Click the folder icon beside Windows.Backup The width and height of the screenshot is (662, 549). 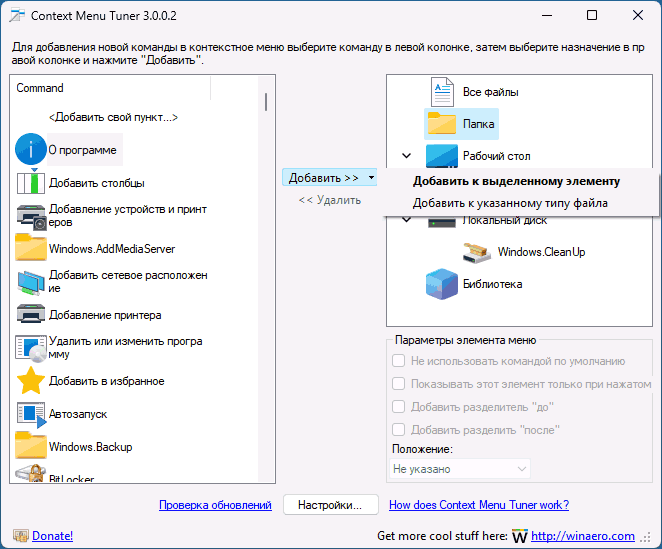pyautogui.click(x=31, y=446)
